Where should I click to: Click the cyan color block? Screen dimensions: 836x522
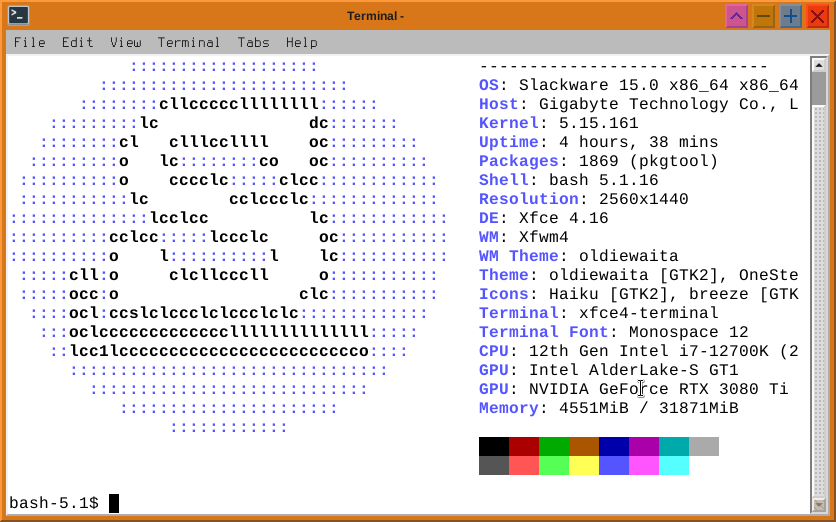pos(674,465)
